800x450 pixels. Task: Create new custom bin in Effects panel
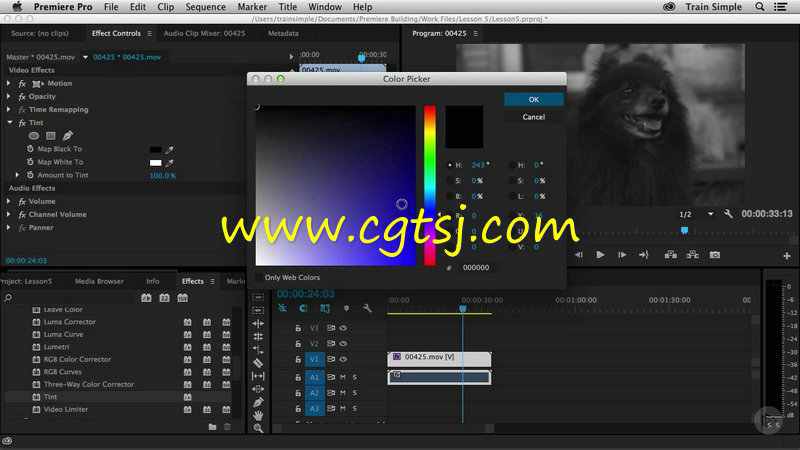[212, 427]
